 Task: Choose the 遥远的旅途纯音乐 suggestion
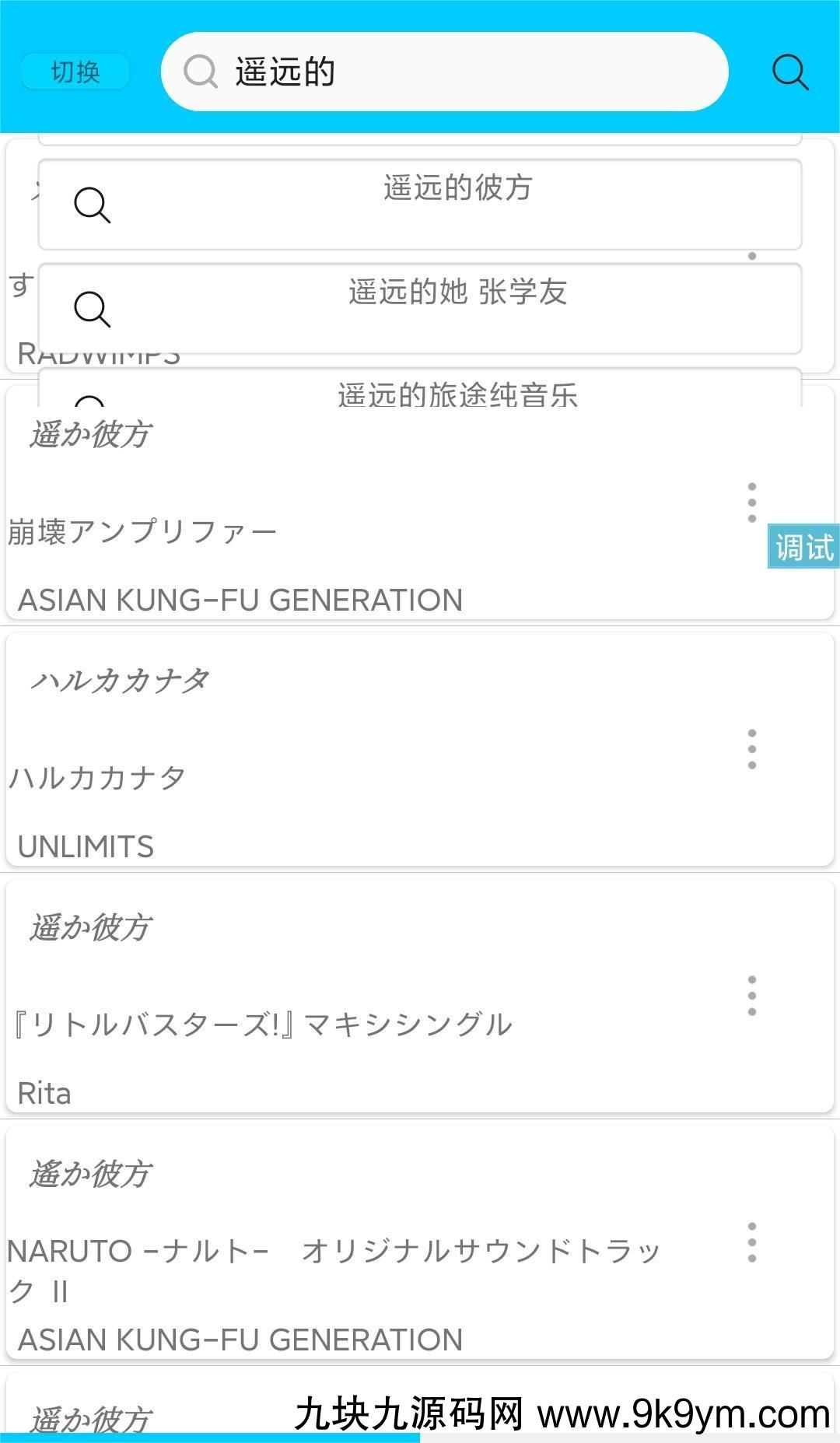[457, 394]
